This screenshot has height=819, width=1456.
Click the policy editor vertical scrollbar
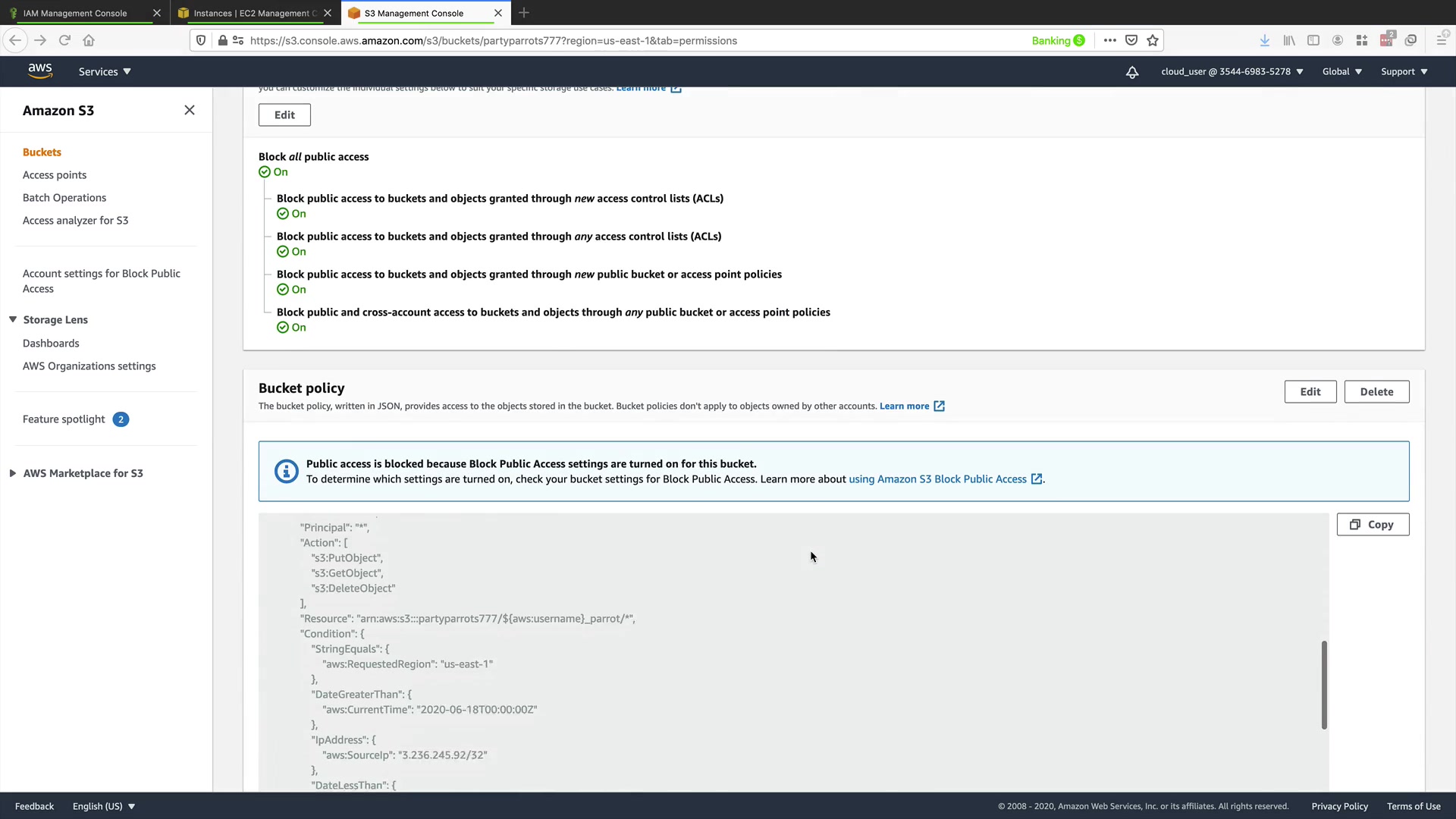[x=1324, y=685]
